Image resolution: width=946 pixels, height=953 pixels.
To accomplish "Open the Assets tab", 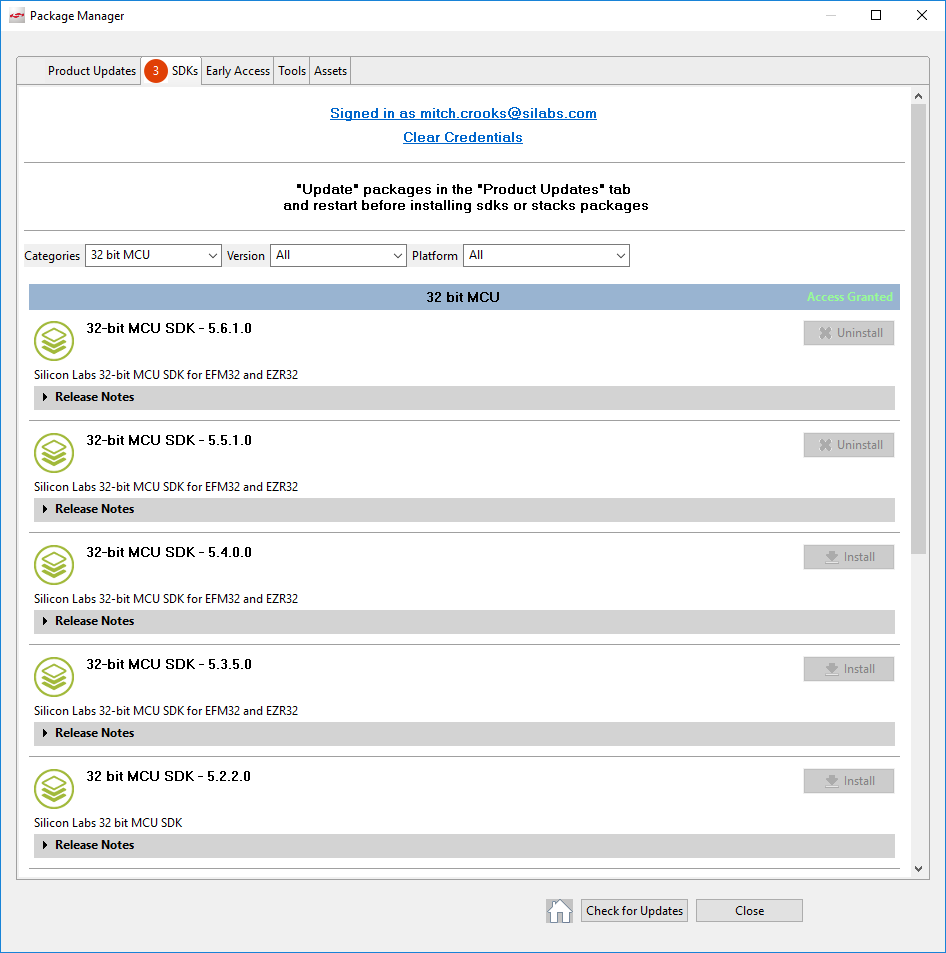I will click(x=330, y=71).
